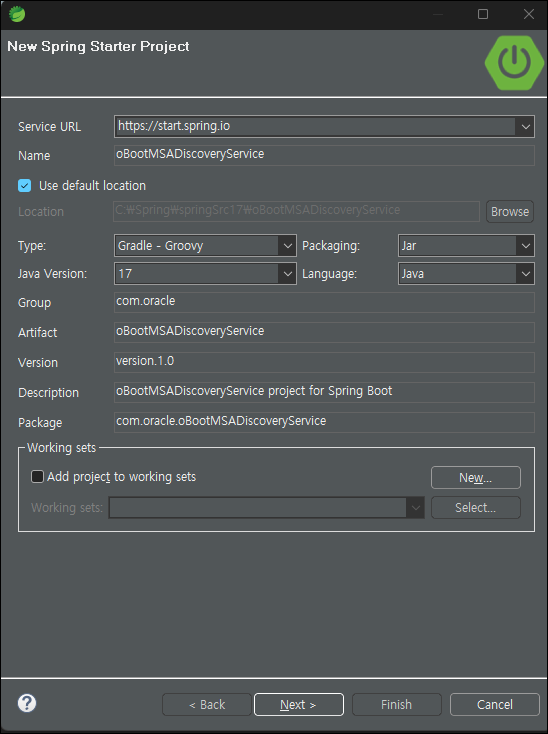
Task: Click the Browse button for location
Action: pyautogui.click(x=510, y=212)
